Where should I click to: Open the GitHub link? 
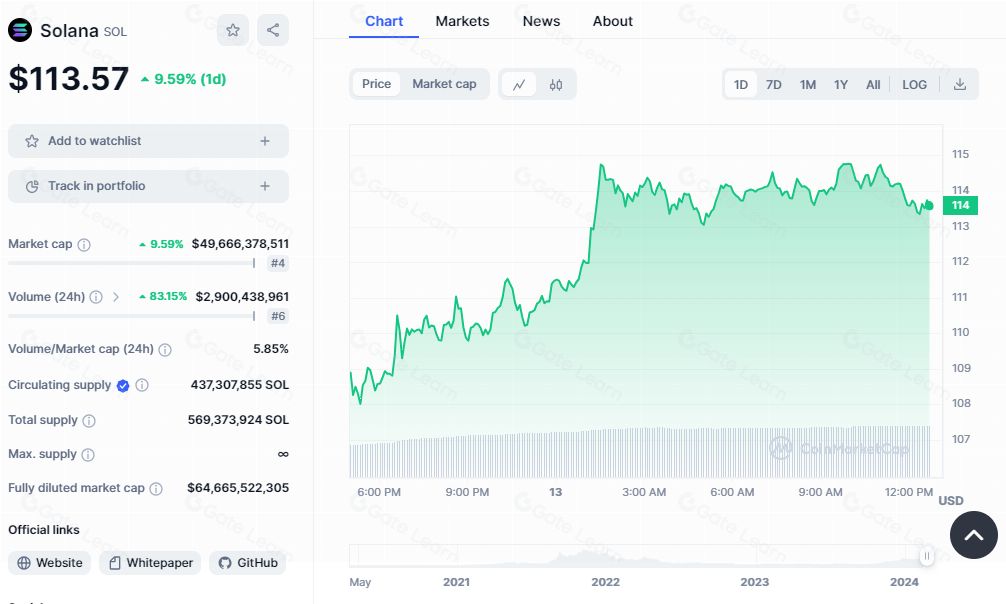pyautogui.click(x=247, y=563)
